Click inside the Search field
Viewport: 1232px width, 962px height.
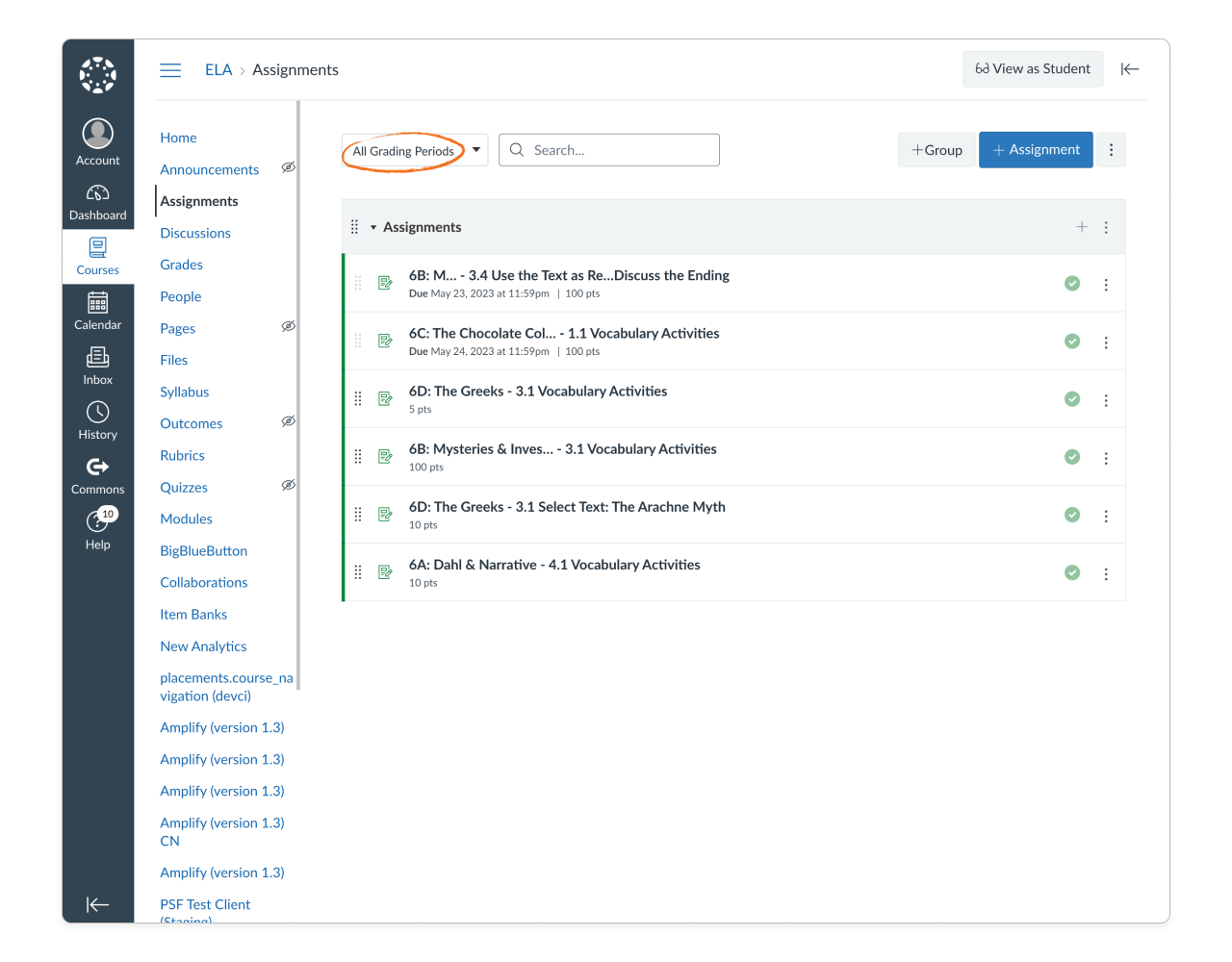pyautogui.click(x=609, y=149)
